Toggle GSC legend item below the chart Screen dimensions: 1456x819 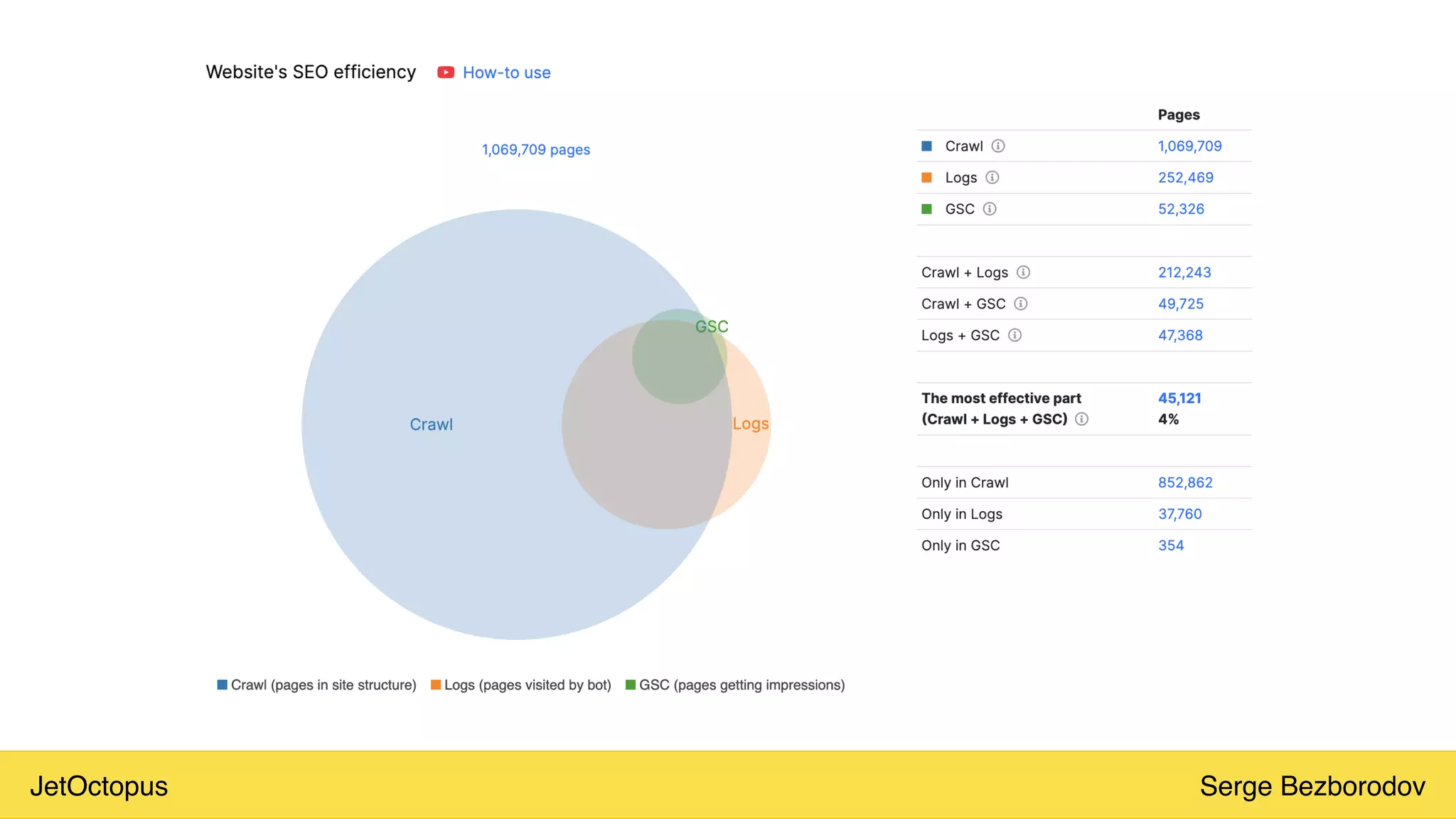click(x=735, y=685)
